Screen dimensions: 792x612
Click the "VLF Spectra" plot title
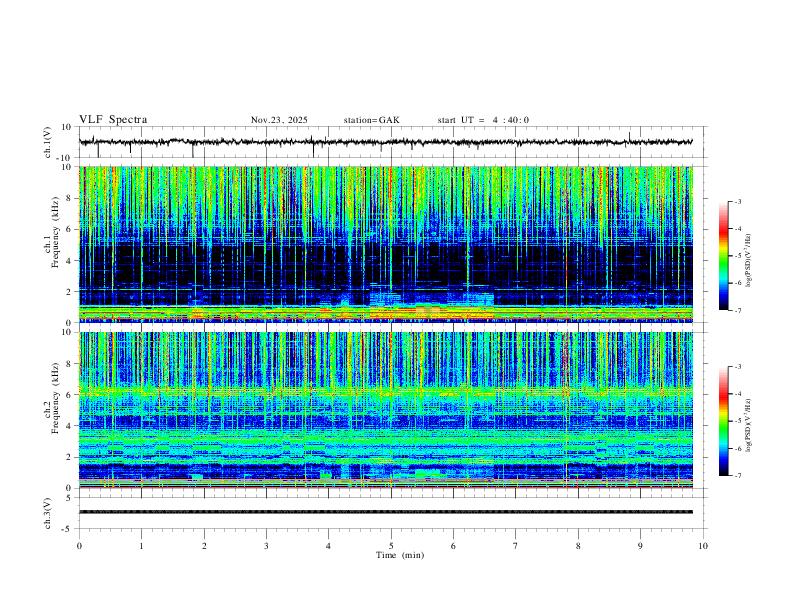[x=113, y=120]
